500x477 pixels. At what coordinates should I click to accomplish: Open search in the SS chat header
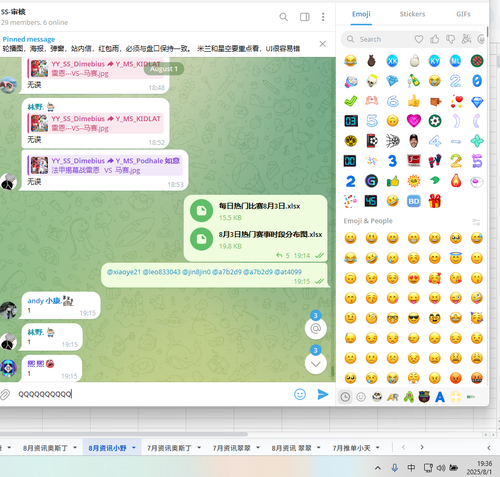283,17
